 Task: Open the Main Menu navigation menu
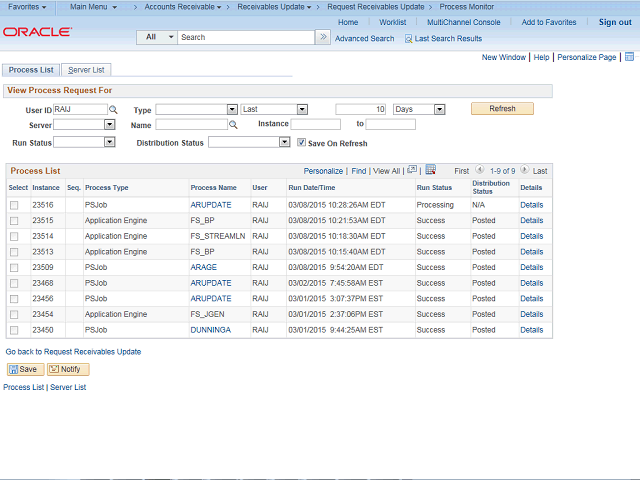tap(93, 7)
